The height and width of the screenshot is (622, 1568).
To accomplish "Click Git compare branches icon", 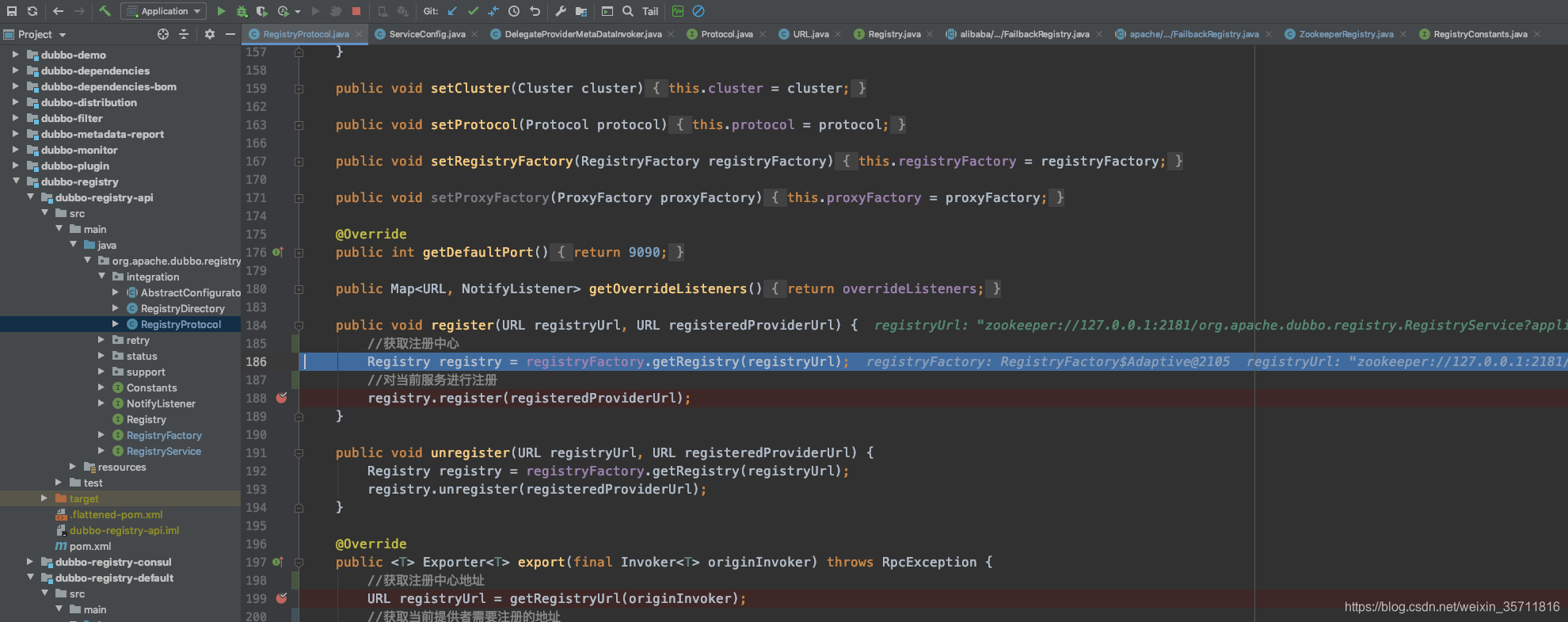I will click(x=493, y=11).
